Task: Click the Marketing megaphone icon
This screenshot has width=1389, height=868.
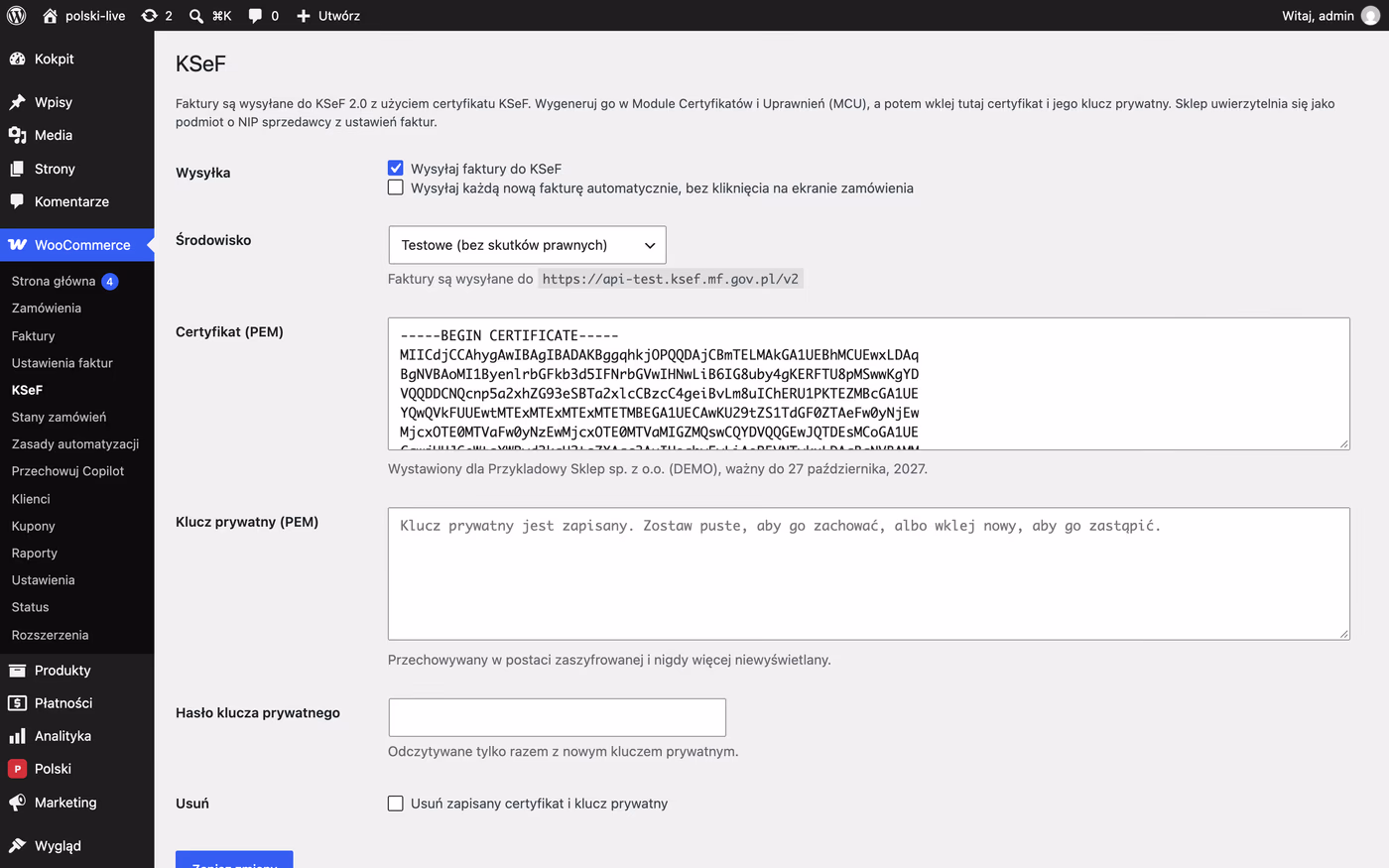Action: tap(17, 803)
